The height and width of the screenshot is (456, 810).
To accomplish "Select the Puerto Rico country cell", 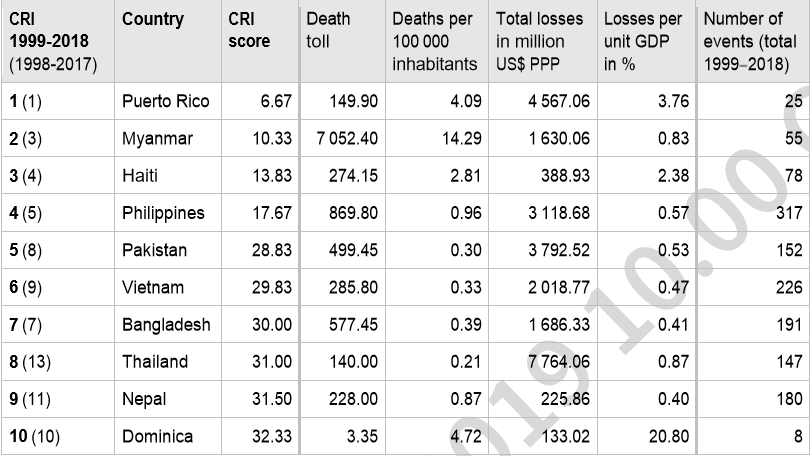I will pos(159,102).
